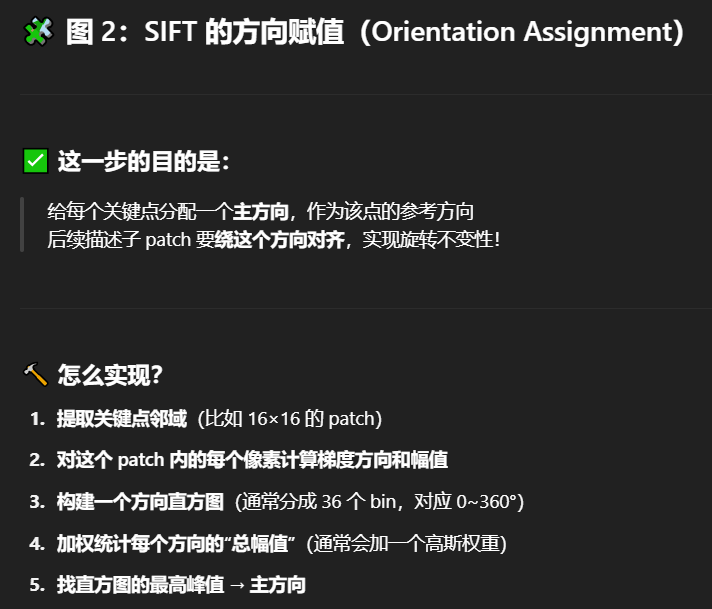Click the text Orientation Assignment in the title
712x609 pixels.
pyautogui.click(x=521, y=33)
